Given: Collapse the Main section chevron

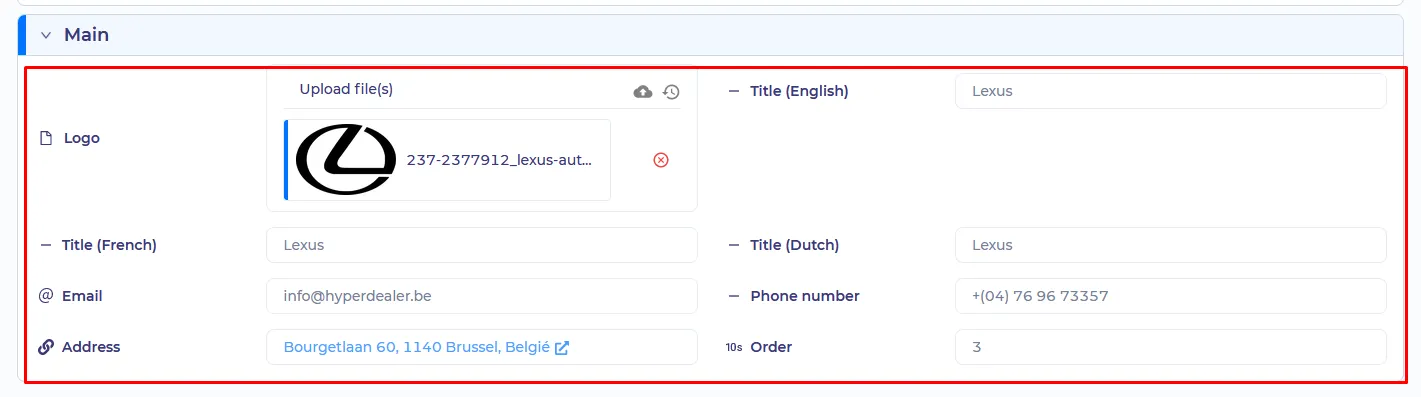Looking at the screenshot, I should pos(45,35).
